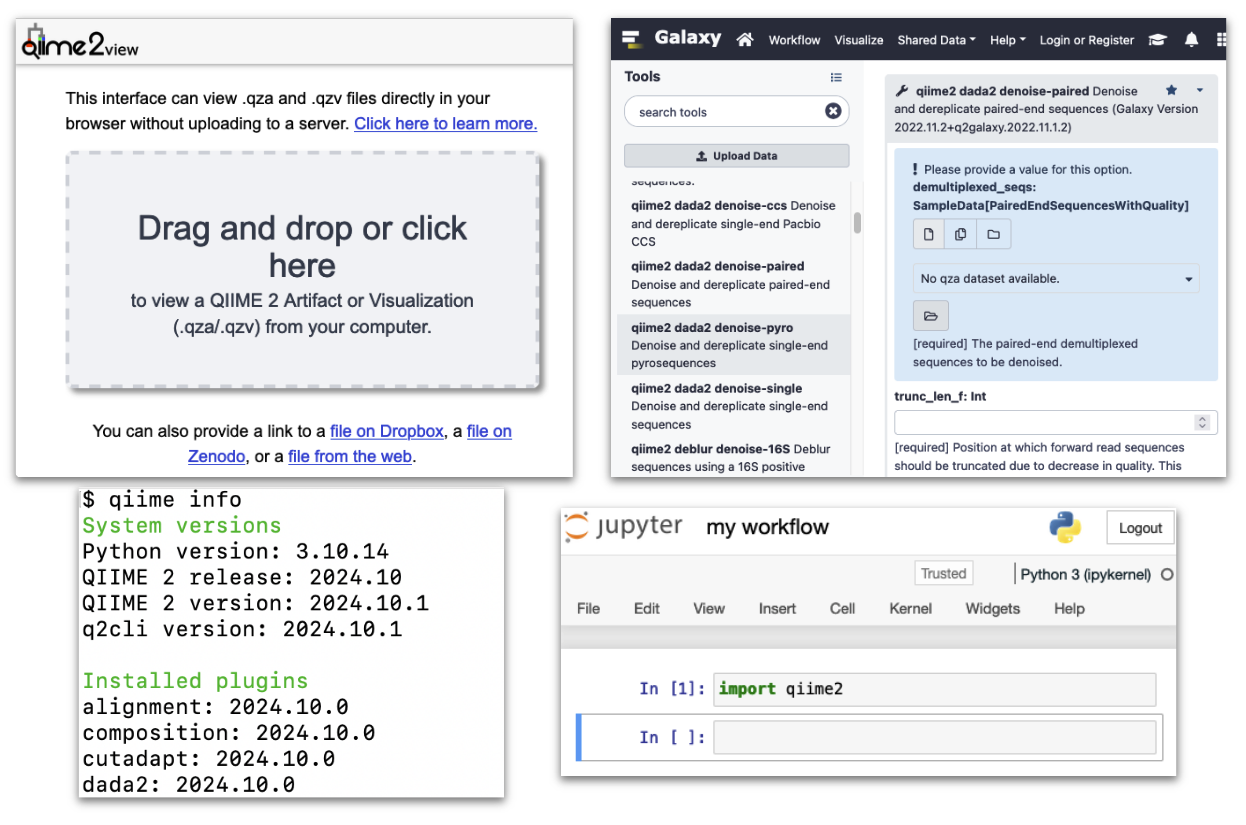Click the Jupyter Logout button
This screenshot has height=825, width=1246.
point(1140,528)
